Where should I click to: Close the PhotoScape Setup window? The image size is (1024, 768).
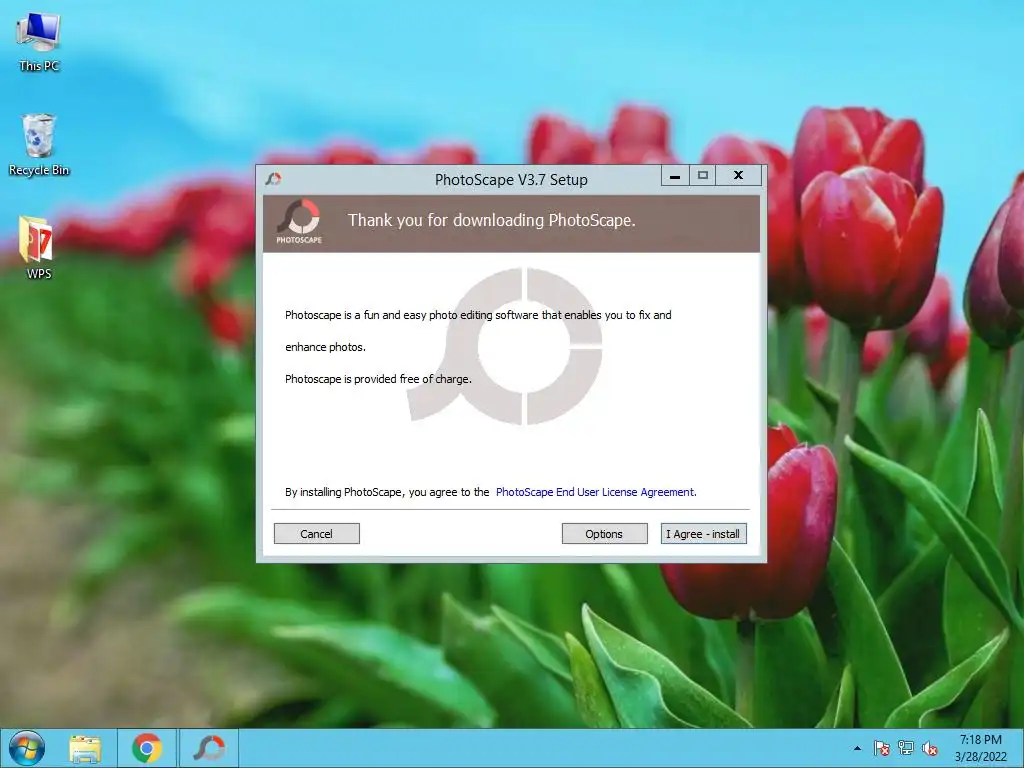click(x=739, y=176)
